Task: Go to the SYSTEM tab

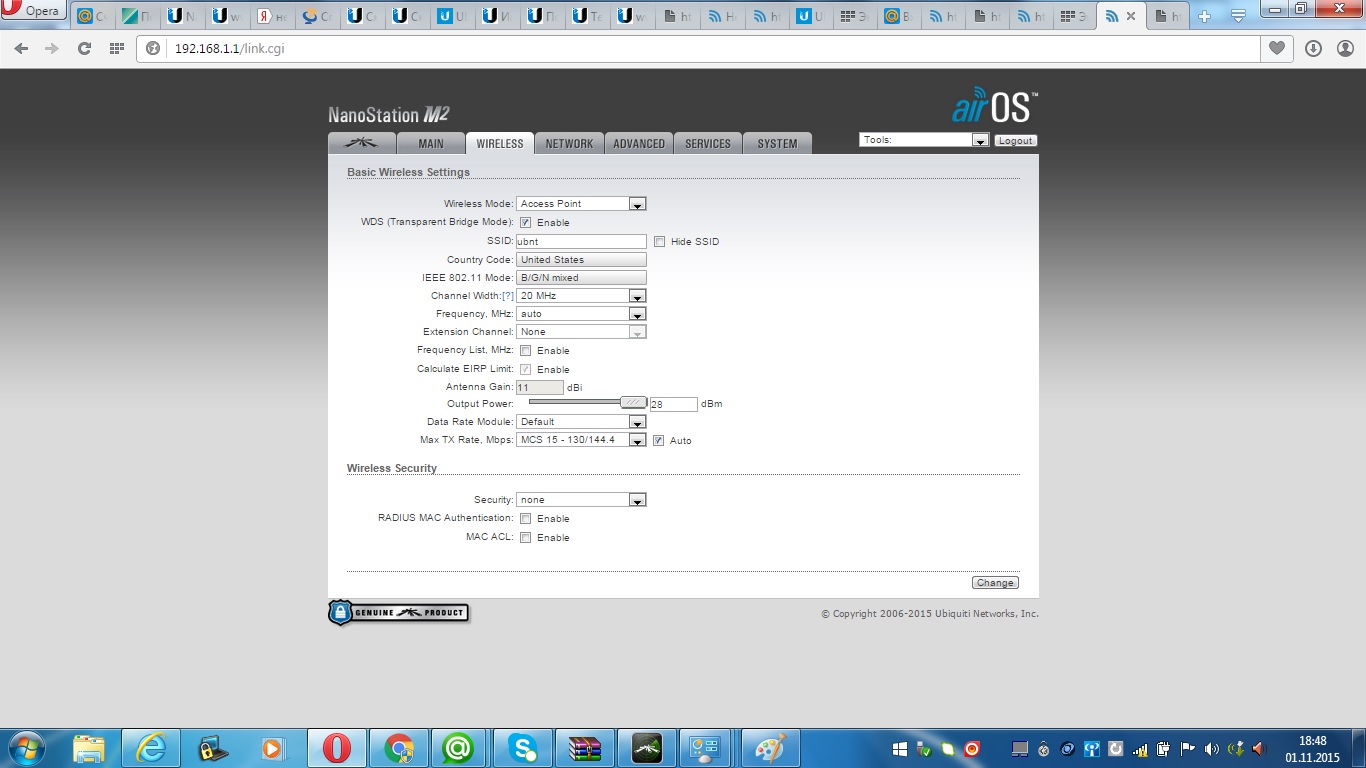Action: point(777,143)
